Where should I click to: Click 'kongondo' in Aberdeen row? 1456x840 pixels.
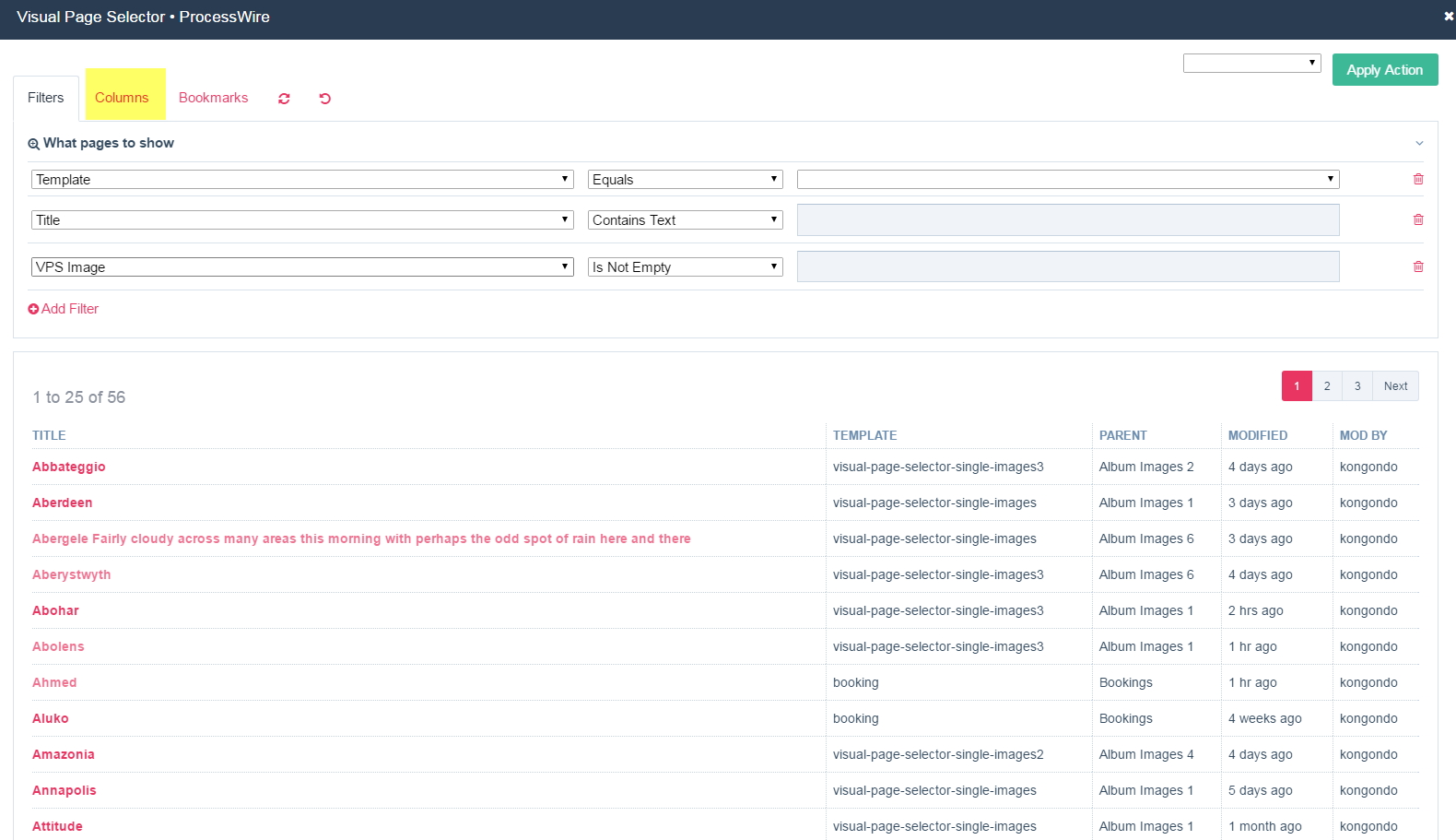(x=1368, y=503)
